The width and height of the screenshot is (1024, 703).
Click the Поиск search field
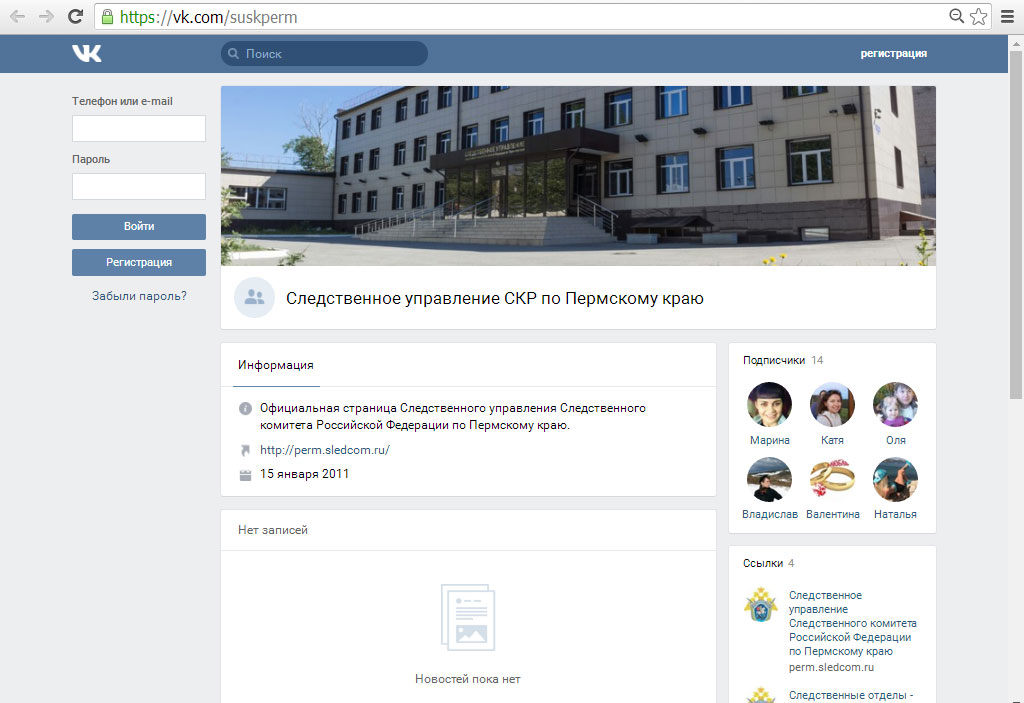coord(325,54)
